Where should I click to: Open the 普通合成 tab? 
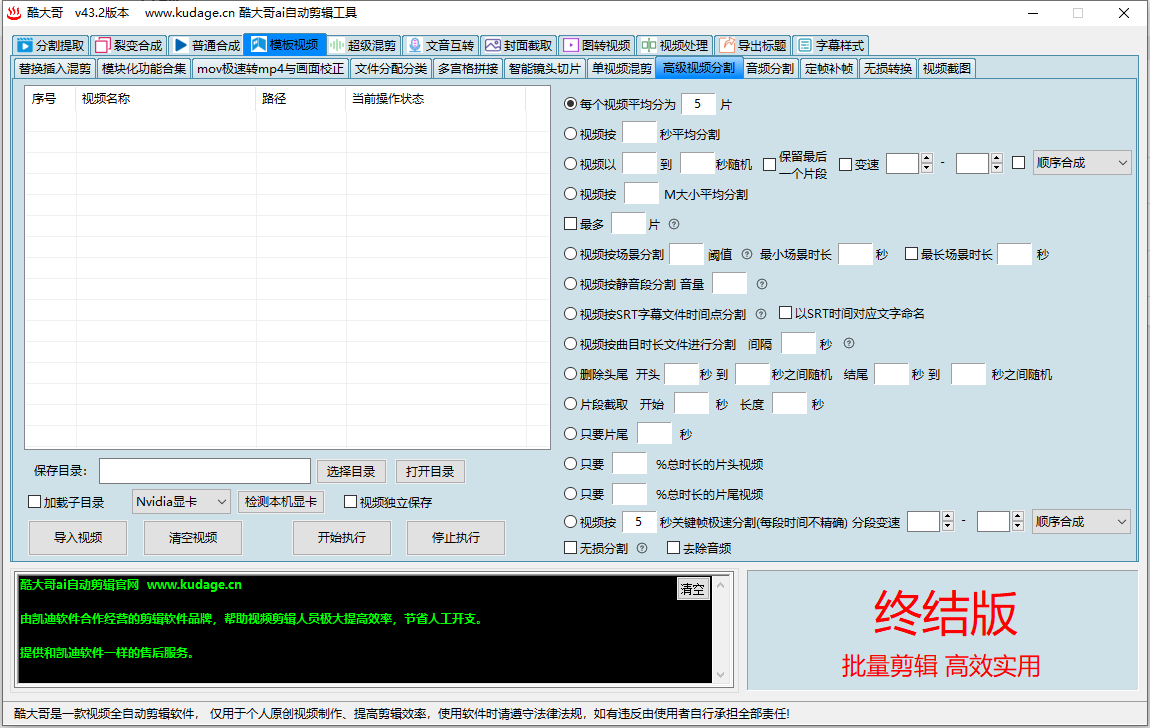(x=207, y=45)
